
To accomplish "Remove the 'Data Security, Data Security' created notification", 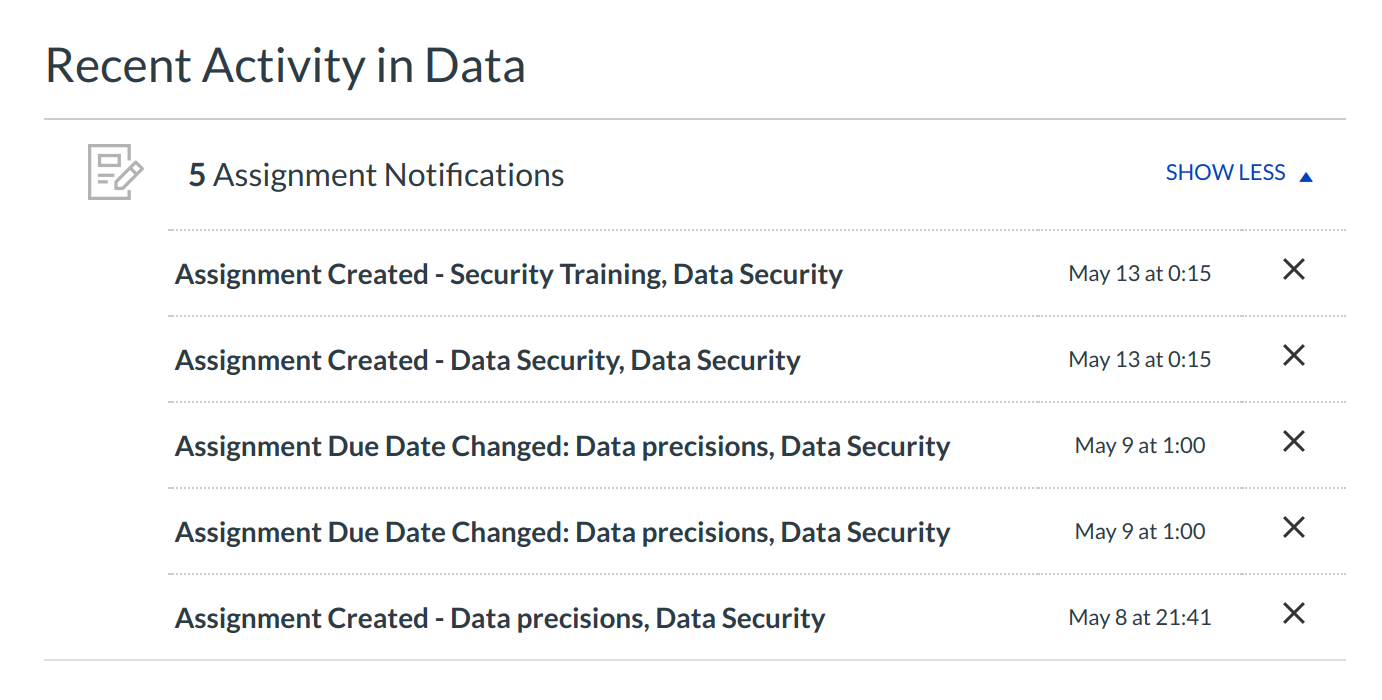I will (x=1293, y=356).
